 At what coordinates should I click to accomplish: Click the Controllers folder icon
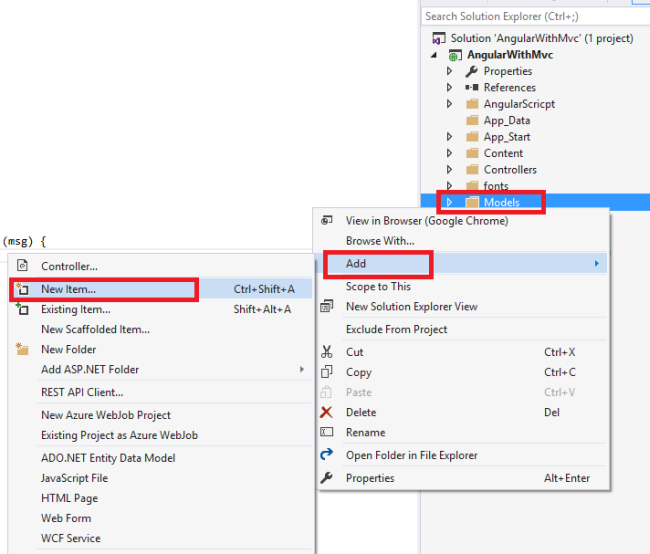472,170
